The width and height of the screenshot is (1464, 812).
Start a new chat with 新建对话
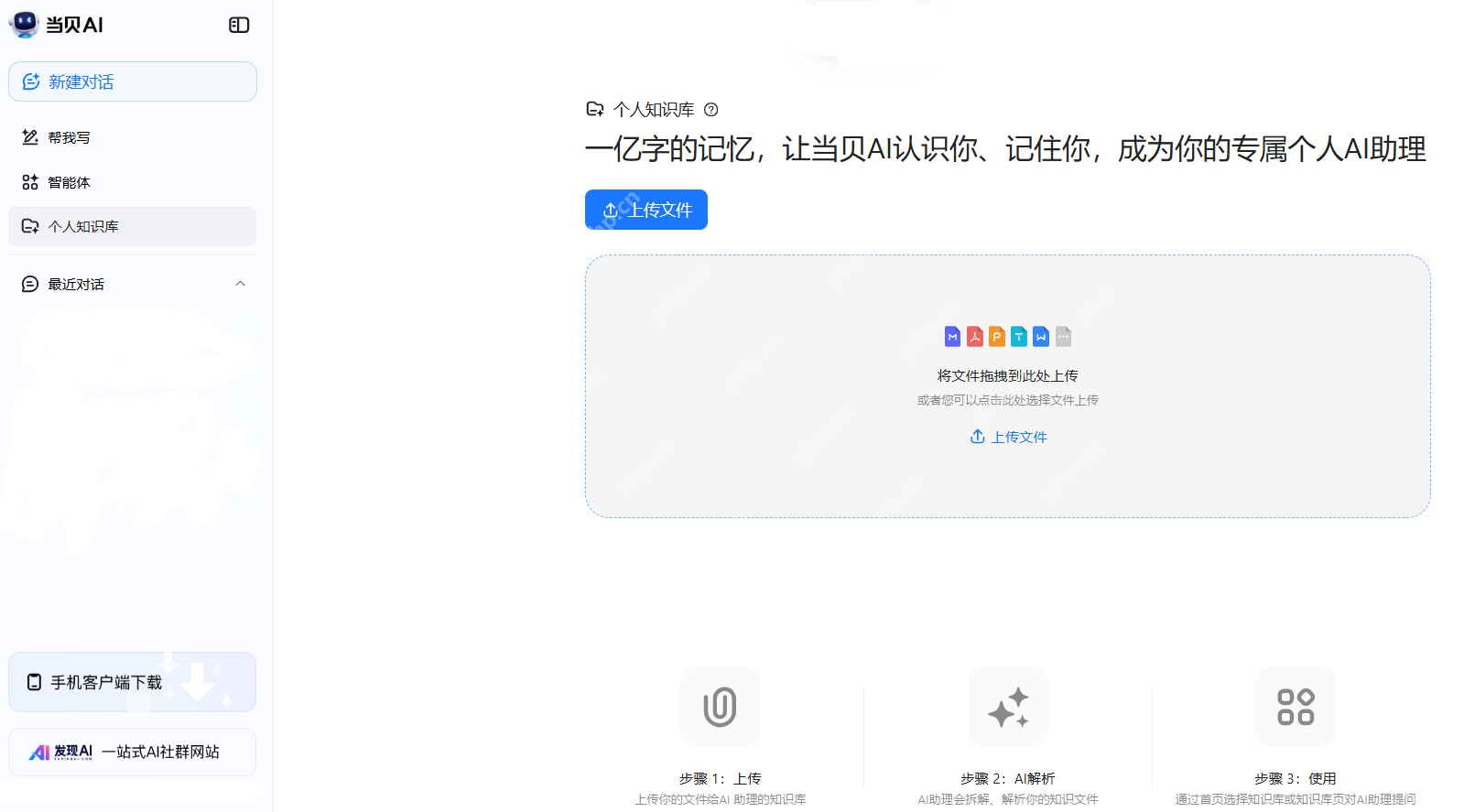(133, 81)
